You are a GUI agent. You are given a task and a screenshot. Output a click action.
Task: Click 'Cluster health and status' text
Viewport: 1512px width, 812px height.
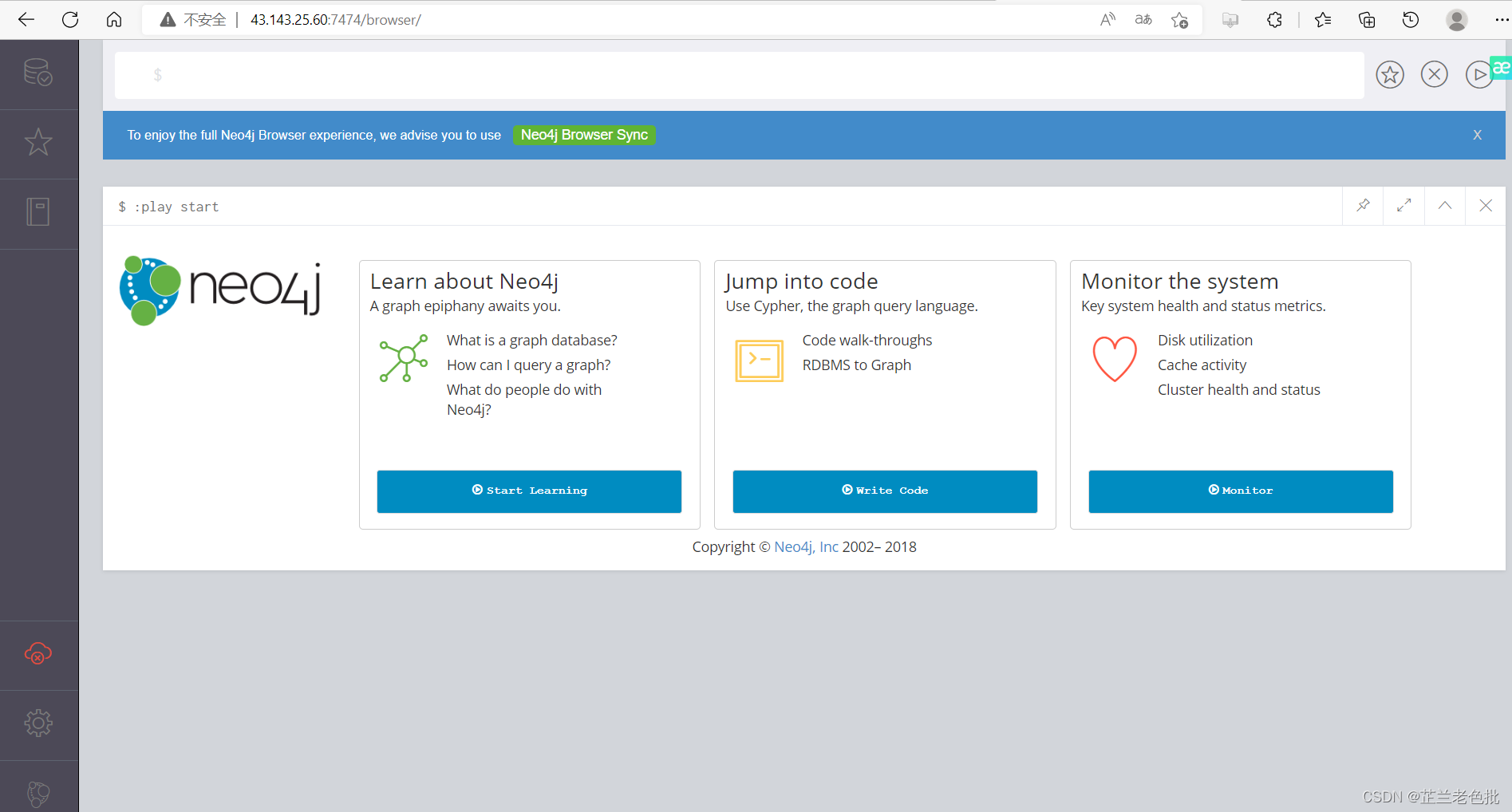pos(1239,390)
